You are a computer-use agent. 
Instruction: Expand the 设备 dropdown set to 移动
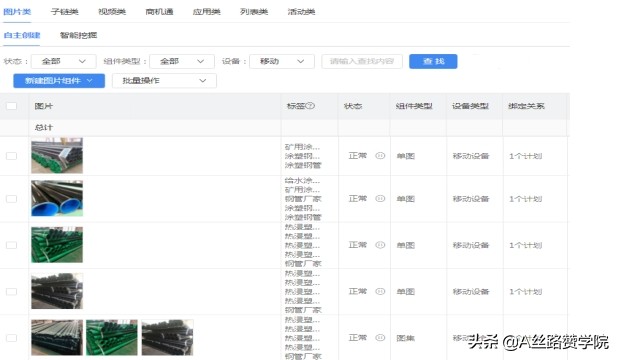[x=282, y=61]
